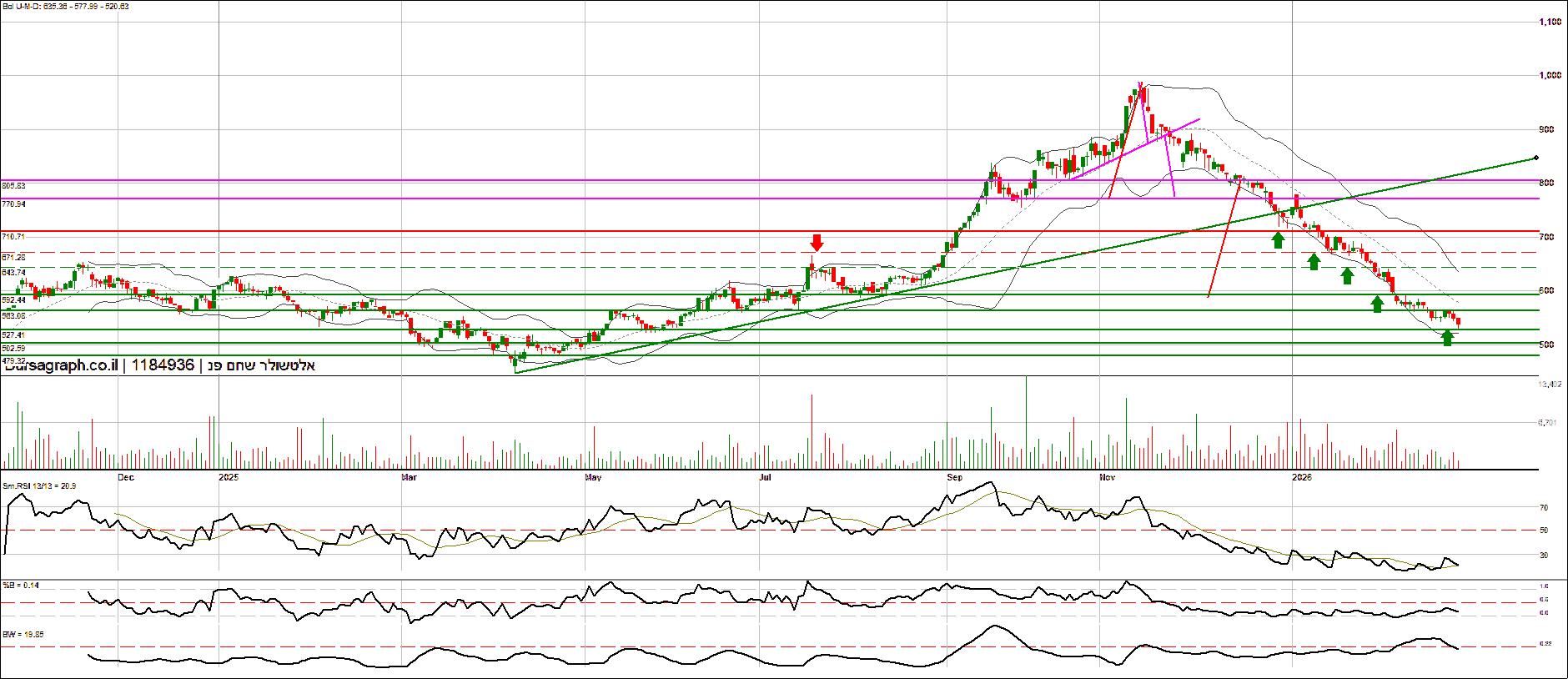
Task: Click the Sep month label on time axis
Action: [954, 477]
